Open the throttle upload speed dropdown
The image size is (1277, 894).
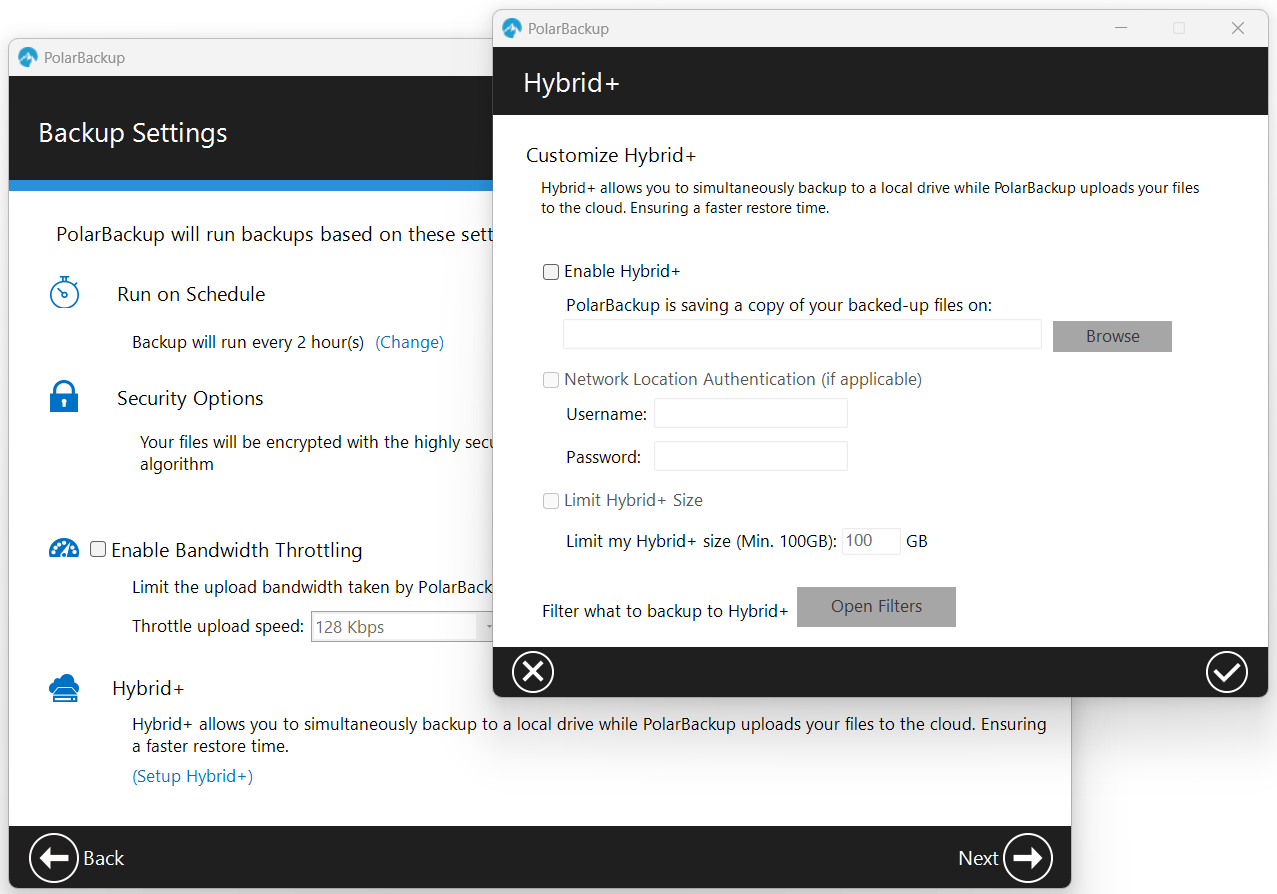(x=487, y=627)
